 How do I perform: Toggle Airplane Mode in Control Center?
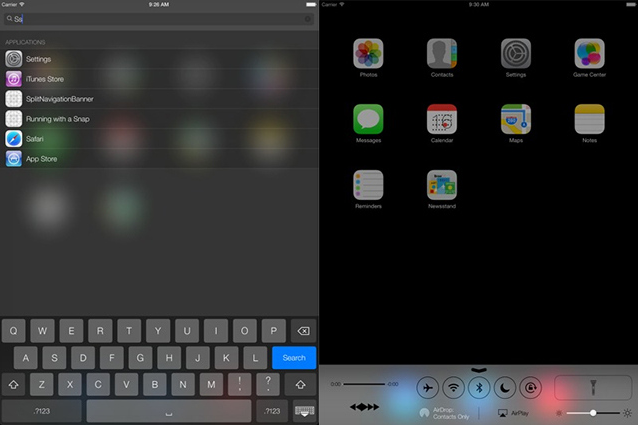click(x=427, y=387)
